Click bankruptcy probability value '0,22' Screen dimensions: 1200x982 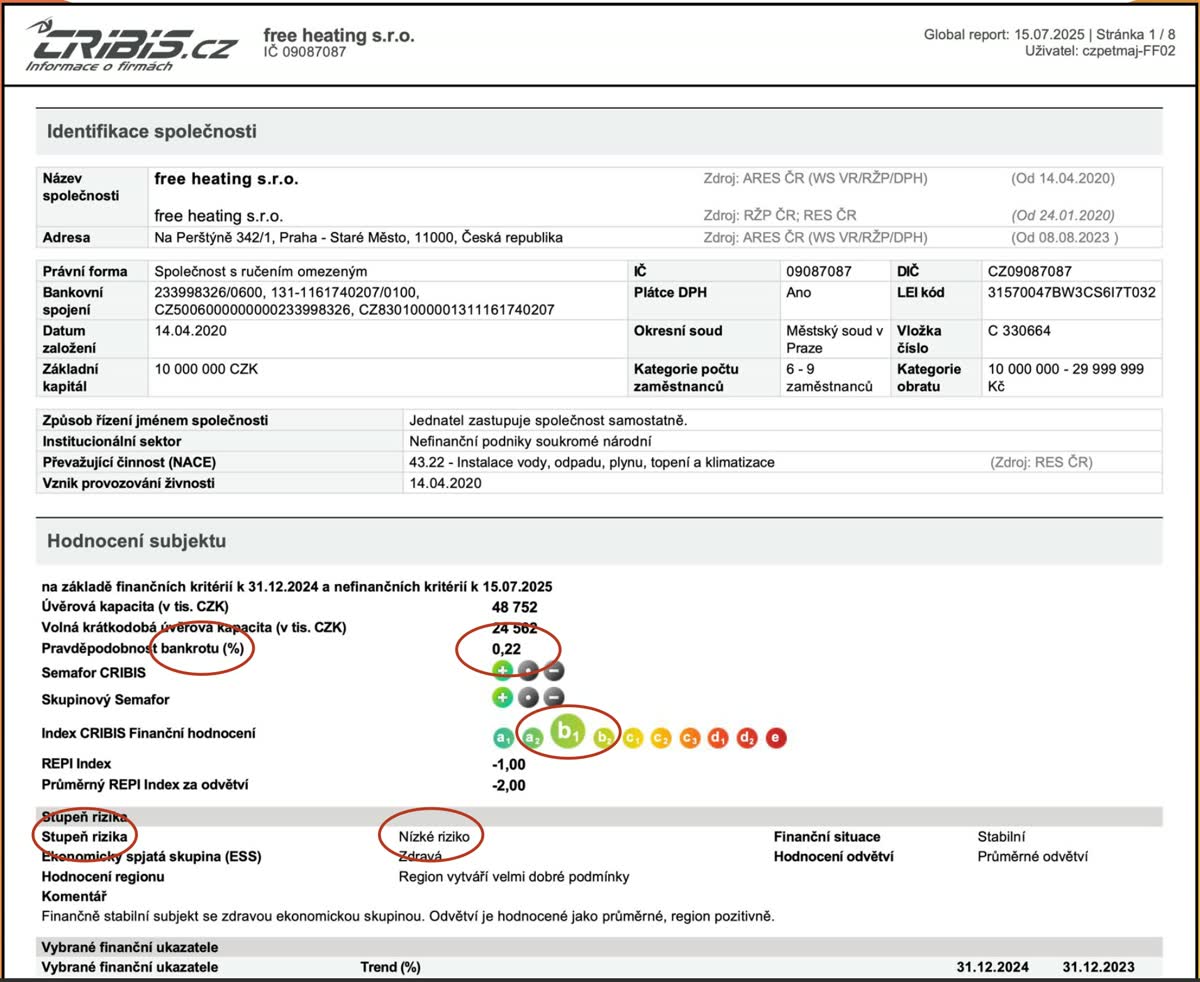coord(508,650)
